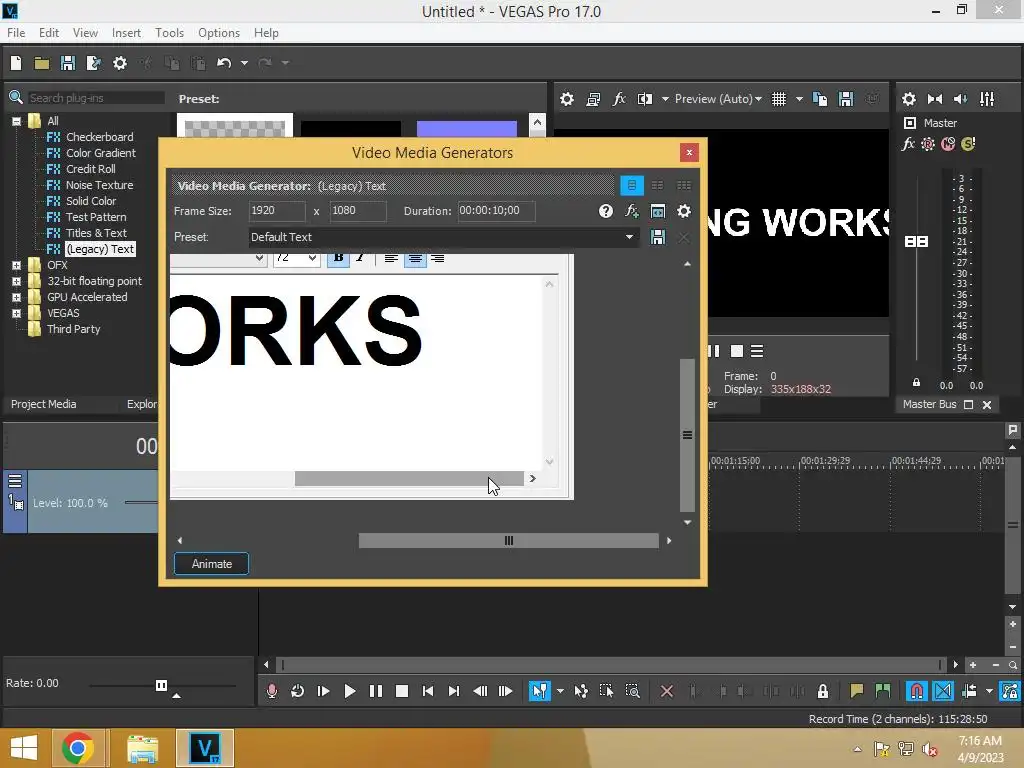Open plug-in help question mark icon
The width and height of the screenshot is (1024, 768).
click(x=605, y=211)
